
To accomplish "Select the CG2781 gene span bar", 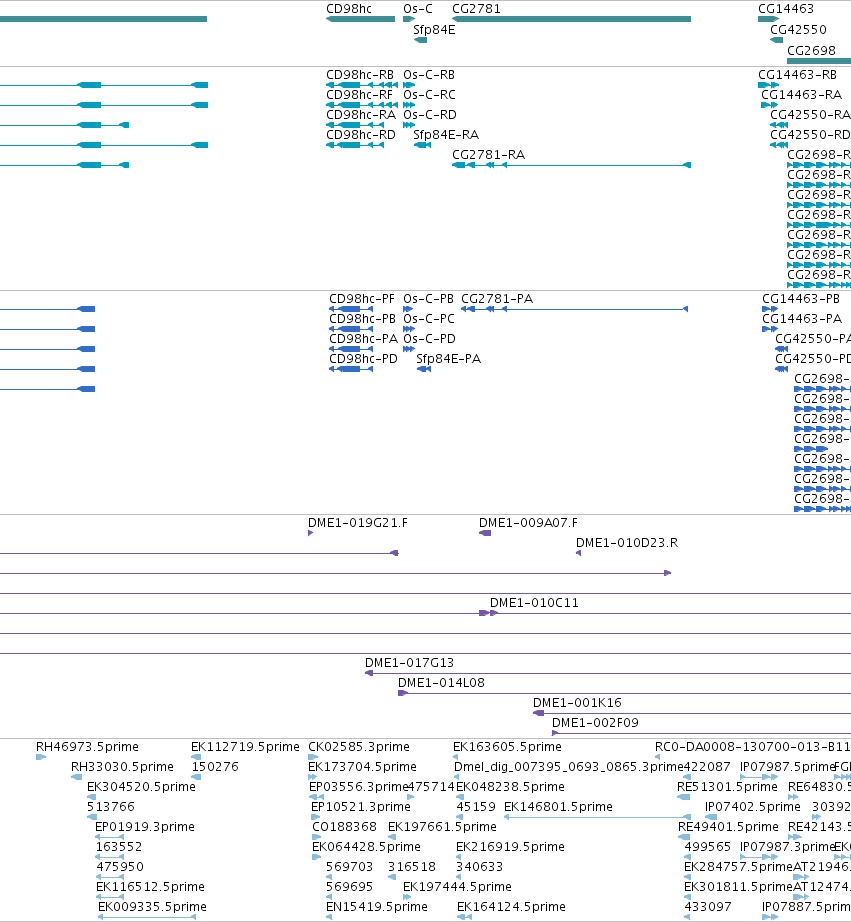I will pyautogui.click(x=571, y=19).
